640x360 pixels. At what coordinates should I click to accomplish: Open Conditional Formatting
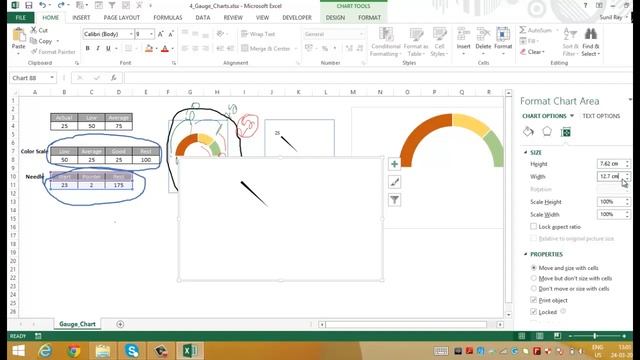tap(386, 42)
